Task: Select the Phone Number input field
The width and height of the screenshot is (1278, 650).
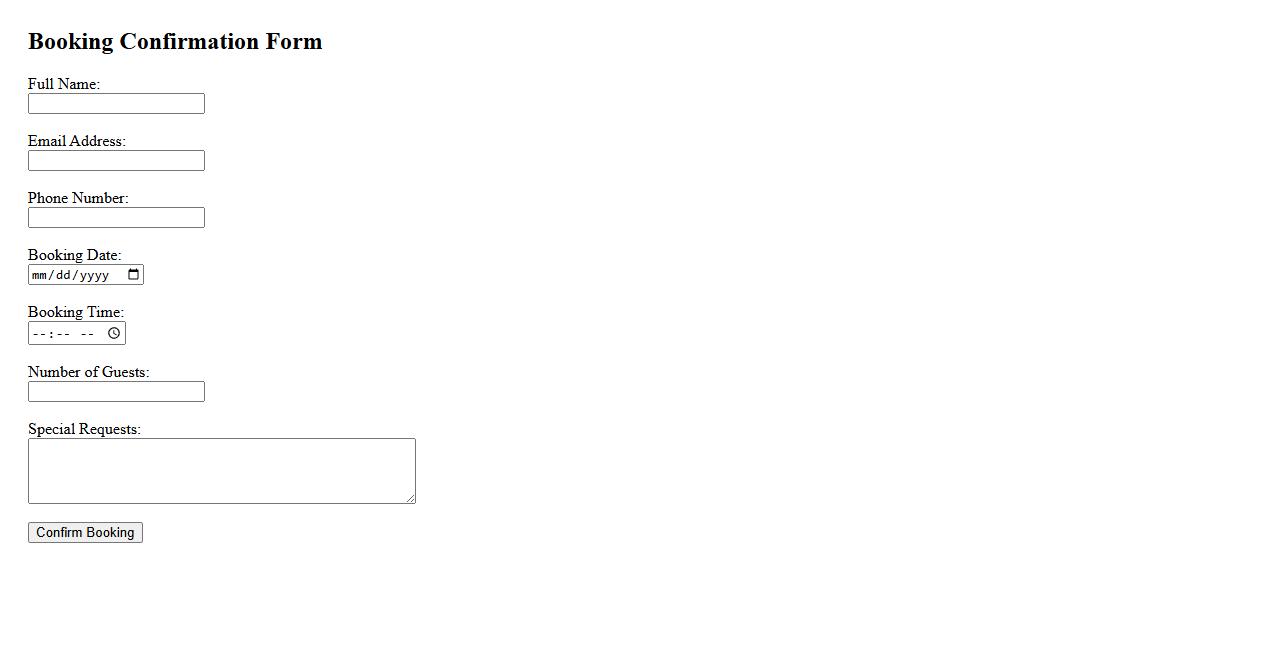Action: (x=116, y=218)
